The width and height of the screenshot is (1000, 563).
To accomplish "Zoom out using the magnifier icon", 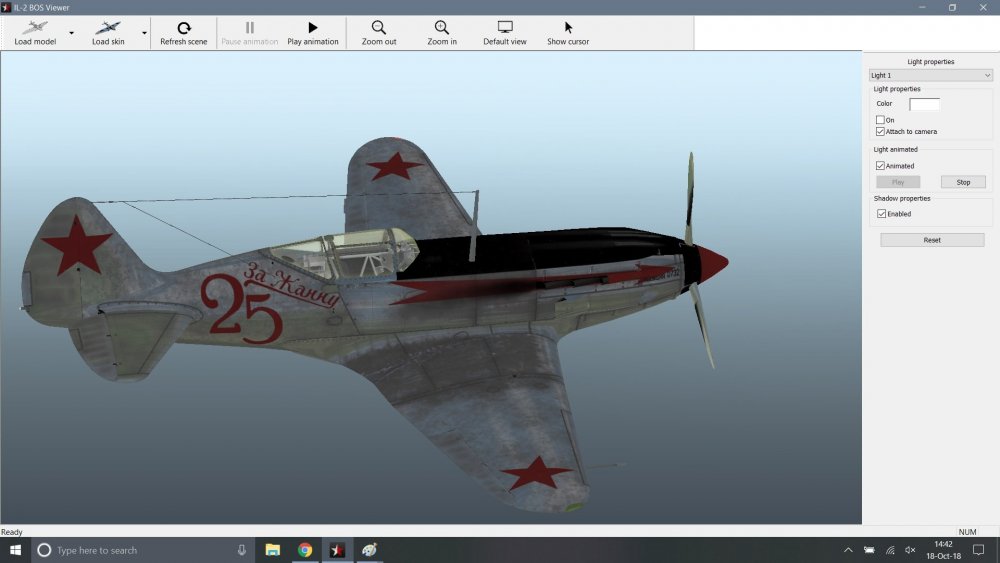I will coord(378,28).
